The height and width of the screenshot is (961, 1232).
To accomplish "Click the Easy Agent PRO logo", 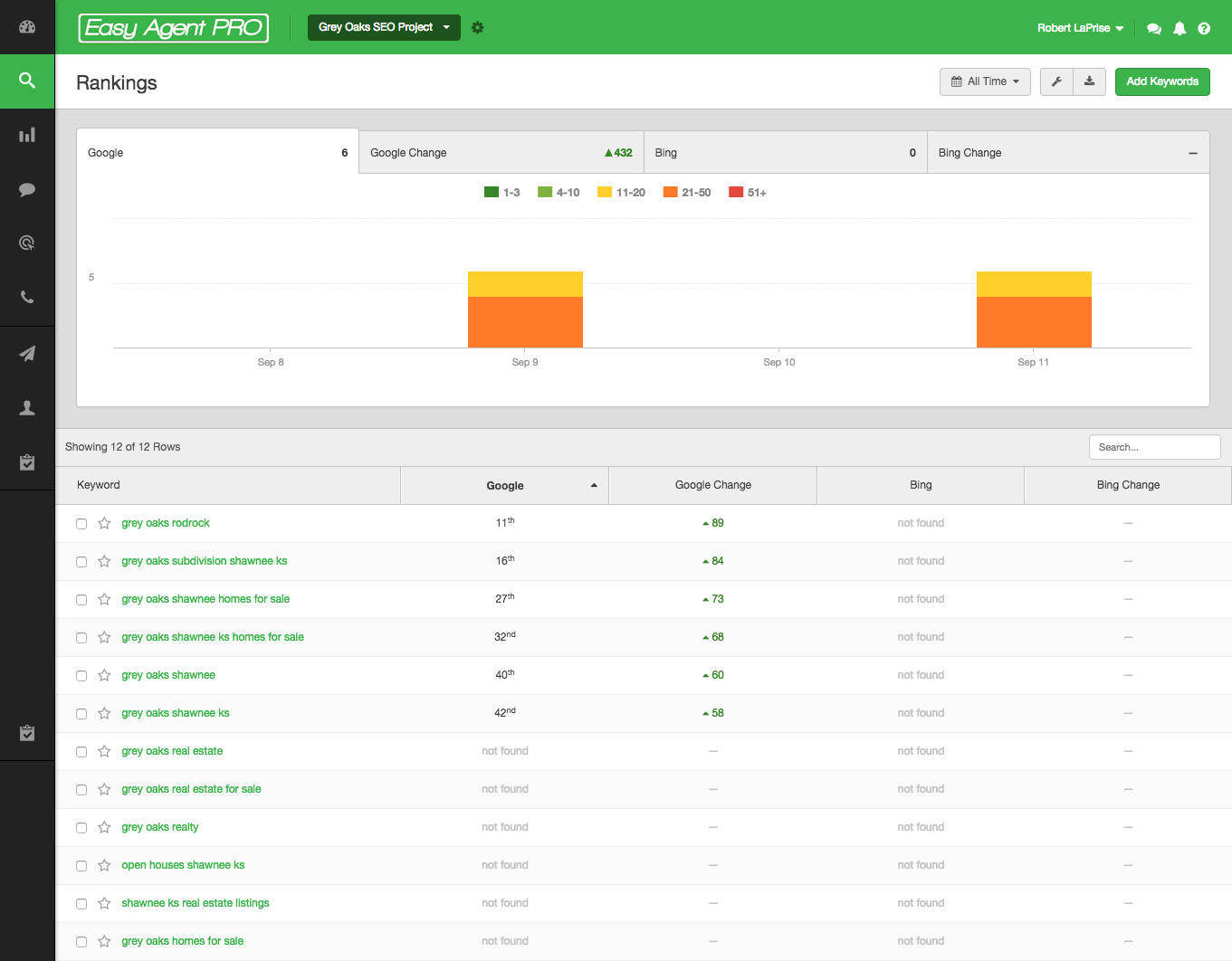I will click(x=174, y=27).
